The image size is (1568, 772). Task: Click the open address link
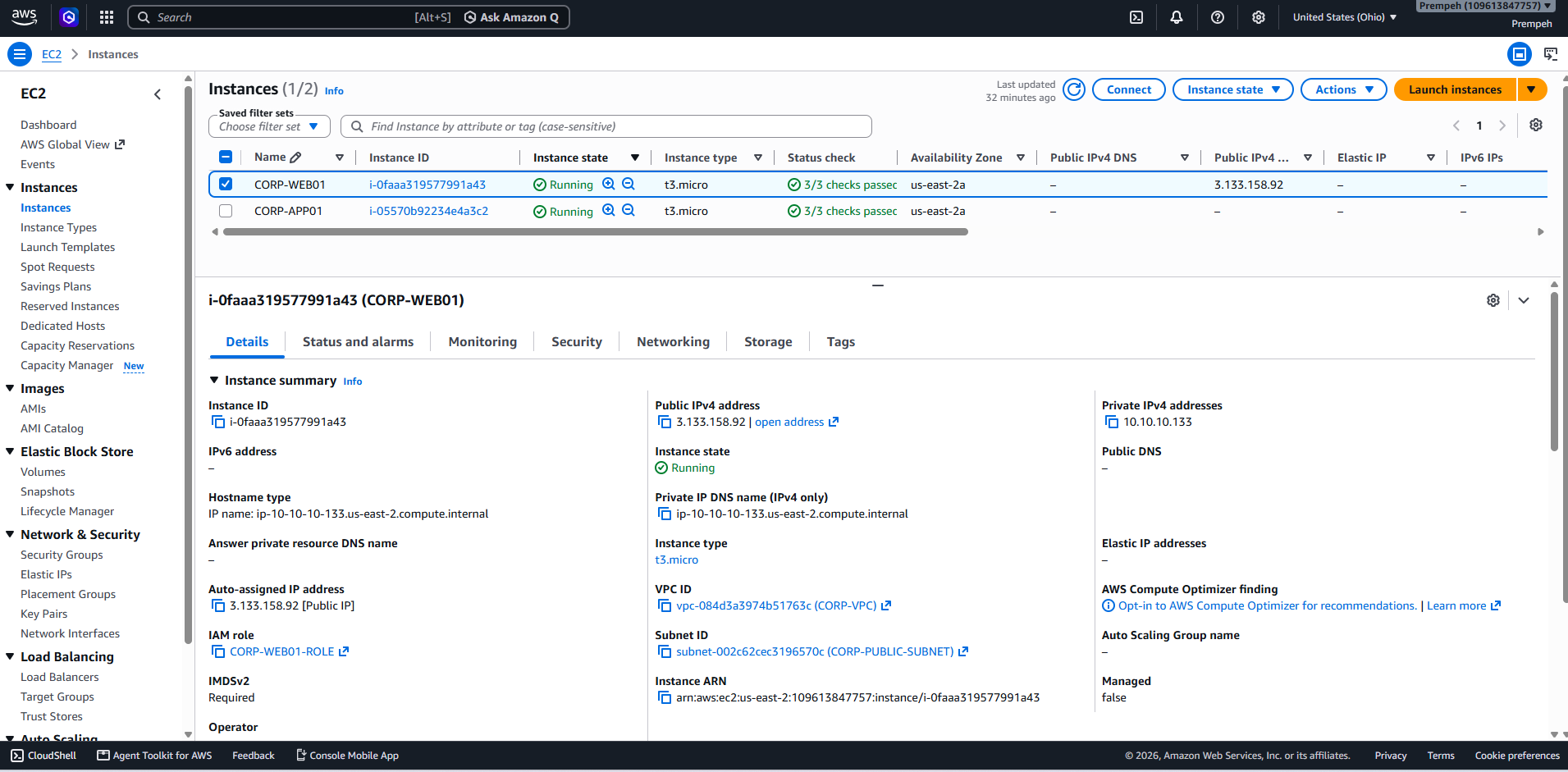coord(789,422)
